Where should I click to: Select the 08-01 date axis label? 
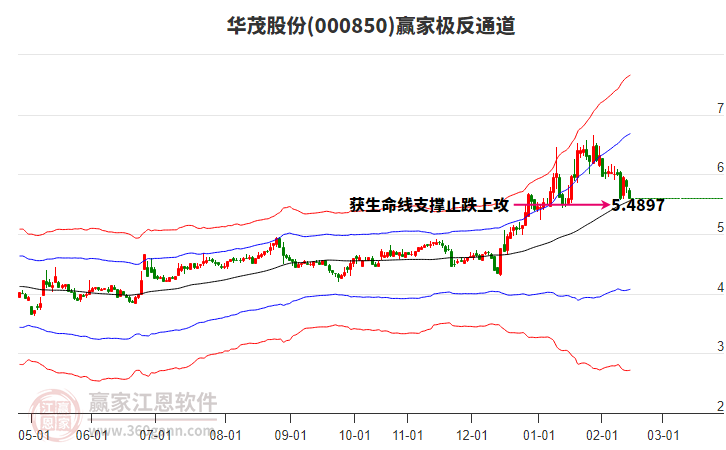[225, 436]
